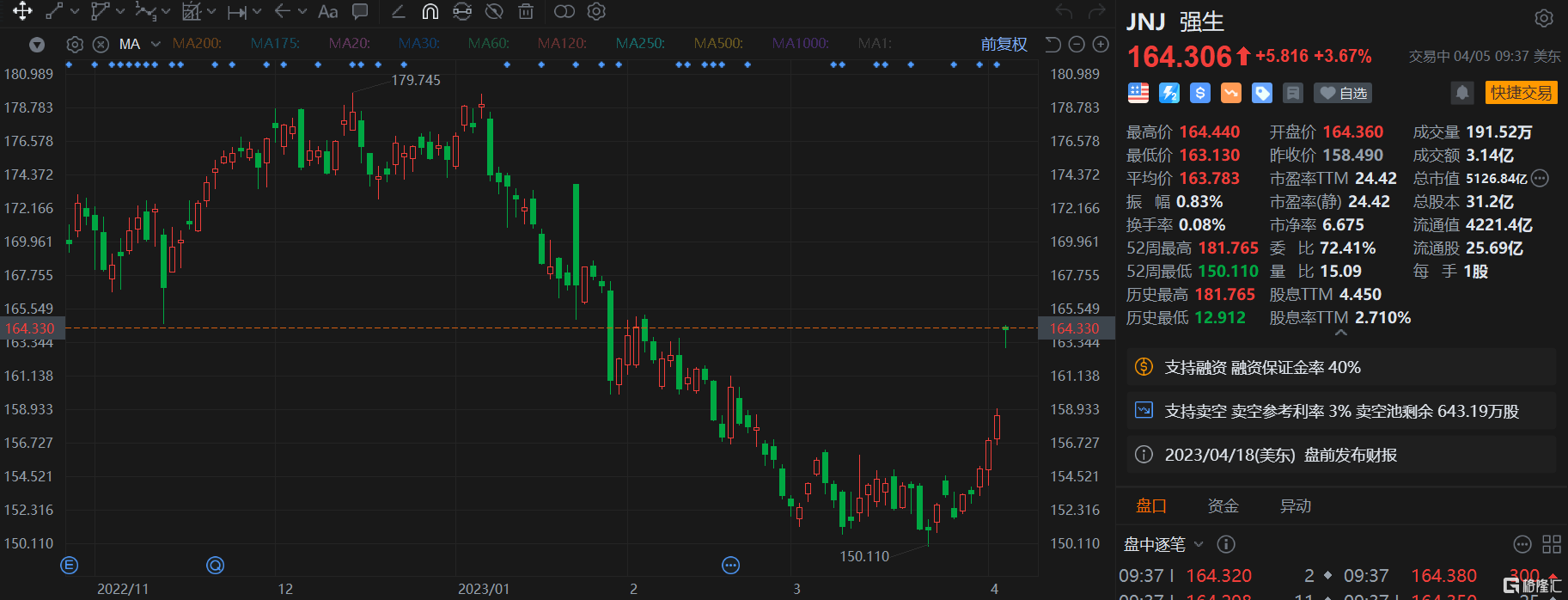Reset chart view circular arrow
The width and height of the screenshot is (1568, 600).
[x=1052, y=44]
